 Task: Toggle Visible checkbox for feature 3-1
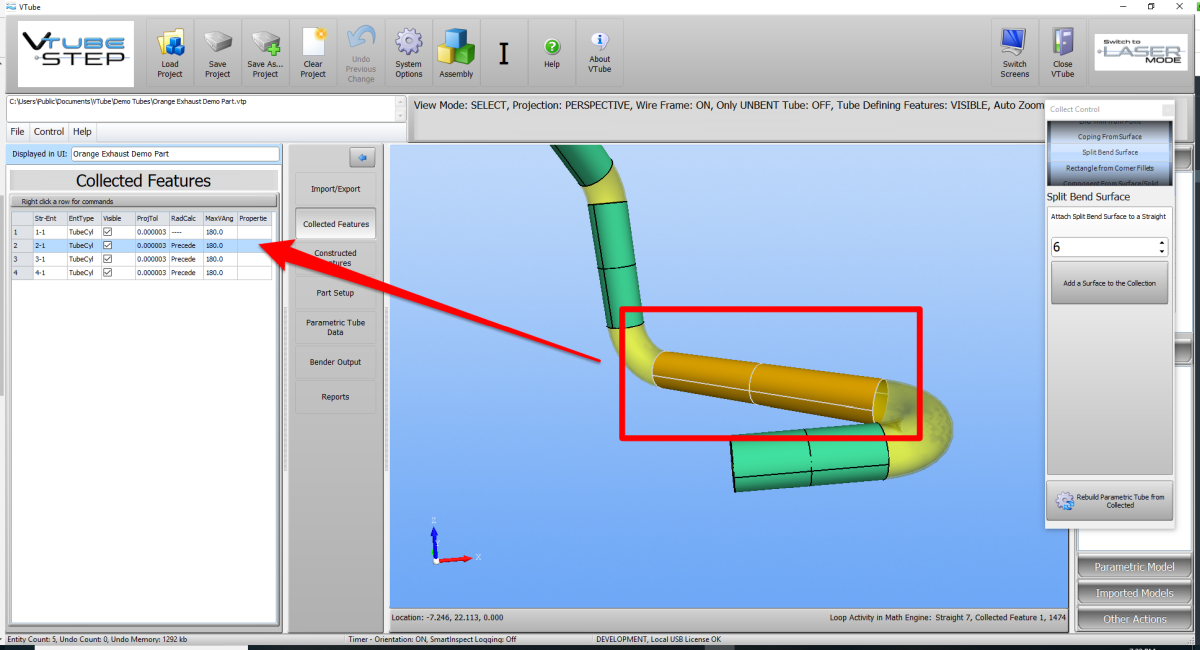[x=108, y=259]
